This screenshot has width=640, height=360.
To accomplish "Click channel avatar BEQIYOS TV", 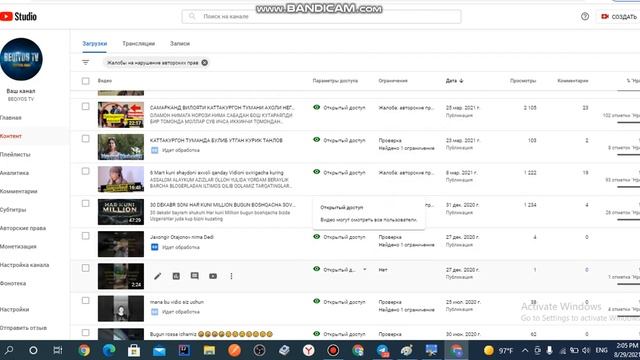I will (x=21, y=59).
